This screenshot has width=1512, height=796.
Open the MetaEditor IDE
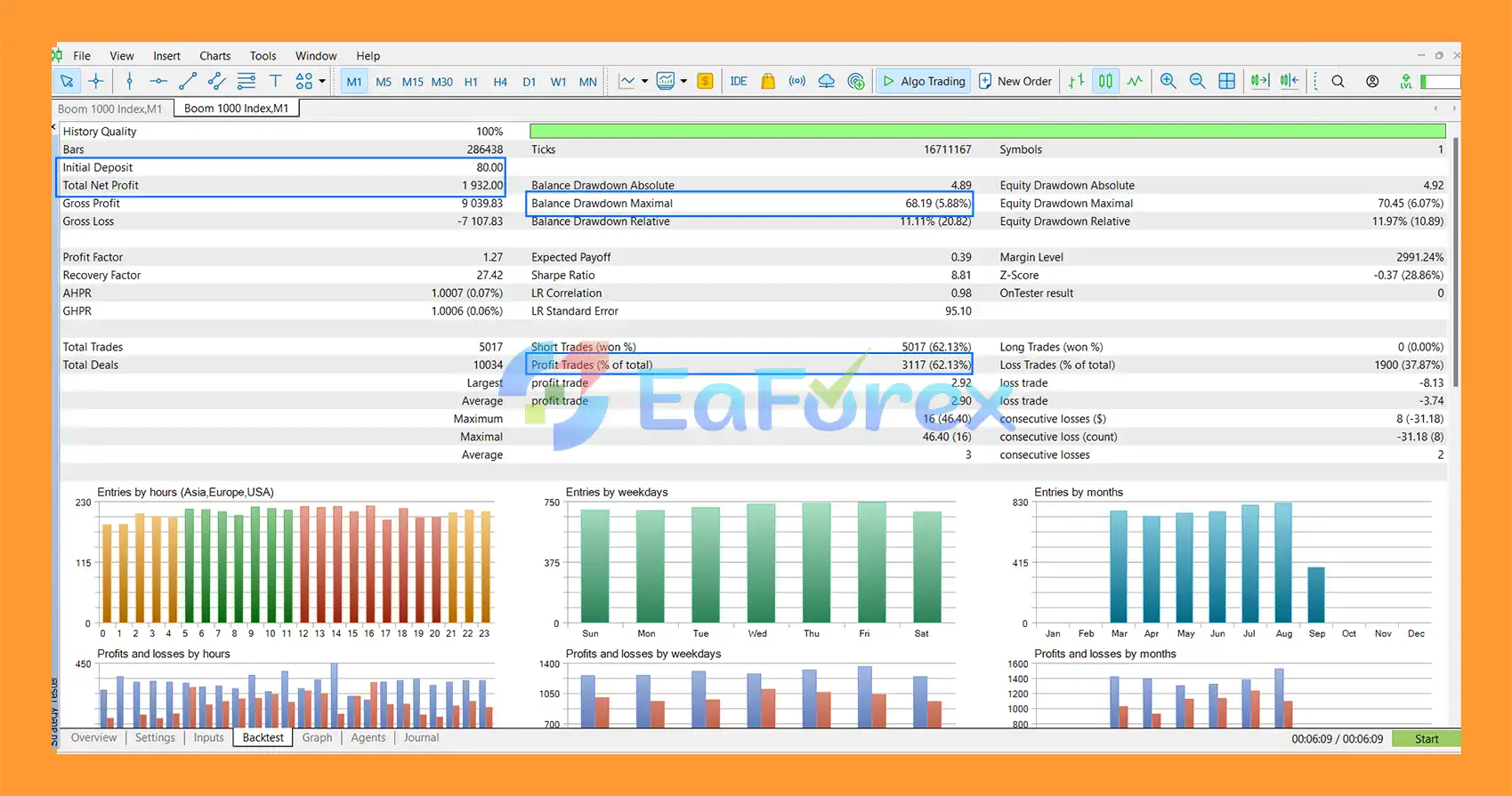739,81
